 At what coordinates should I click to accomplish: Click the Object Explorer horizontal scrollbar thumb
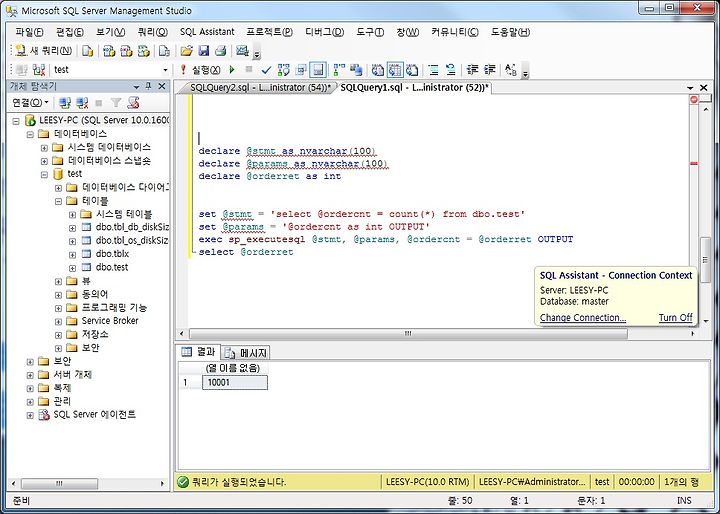[x=59, y=484]
